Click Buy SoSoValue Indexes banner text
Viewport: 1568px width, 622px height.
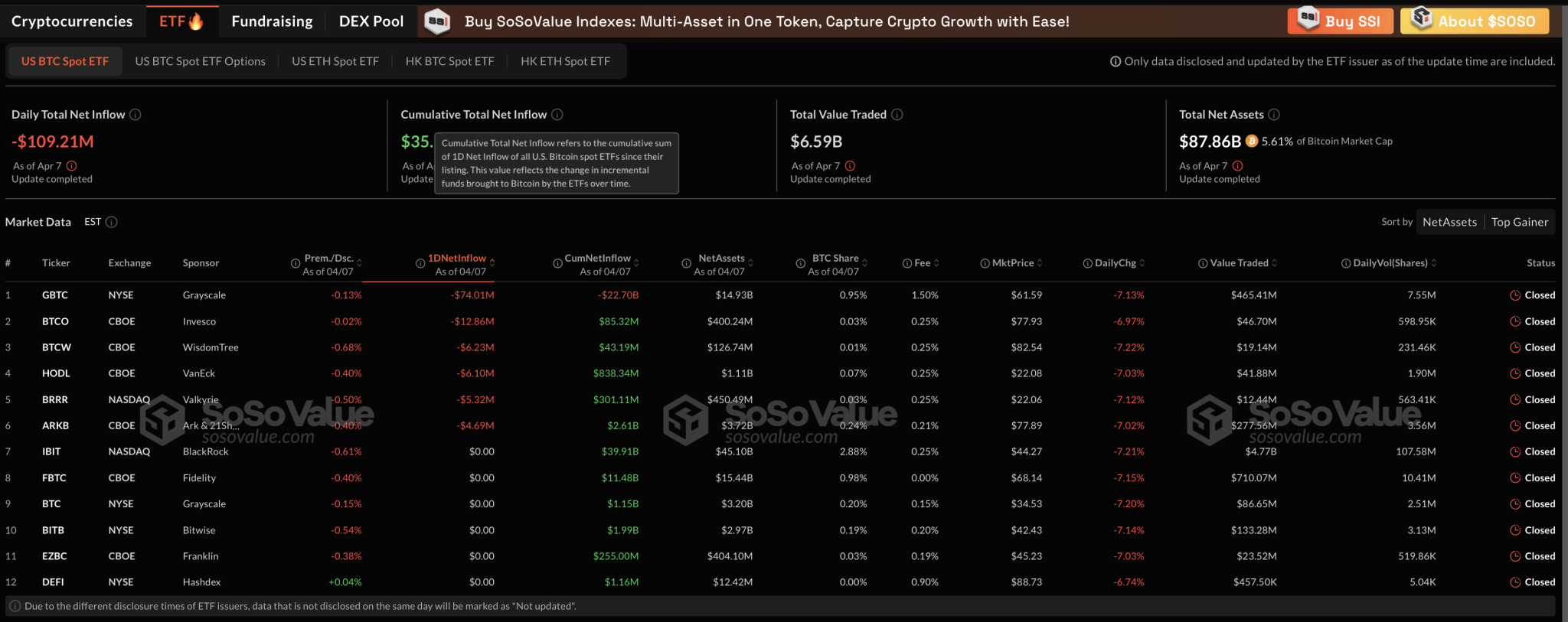pos(767,21)
